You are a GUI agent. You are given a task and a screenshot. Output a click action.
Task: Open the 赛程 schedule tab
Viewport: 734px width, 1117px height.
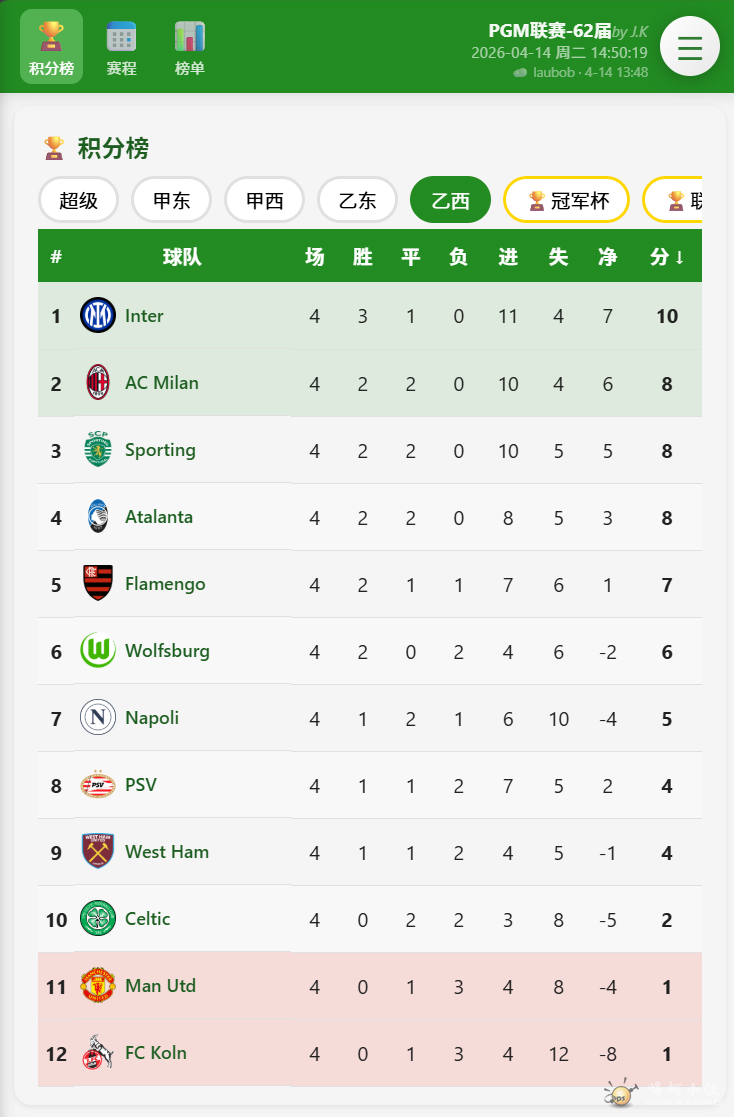[121, 47]
